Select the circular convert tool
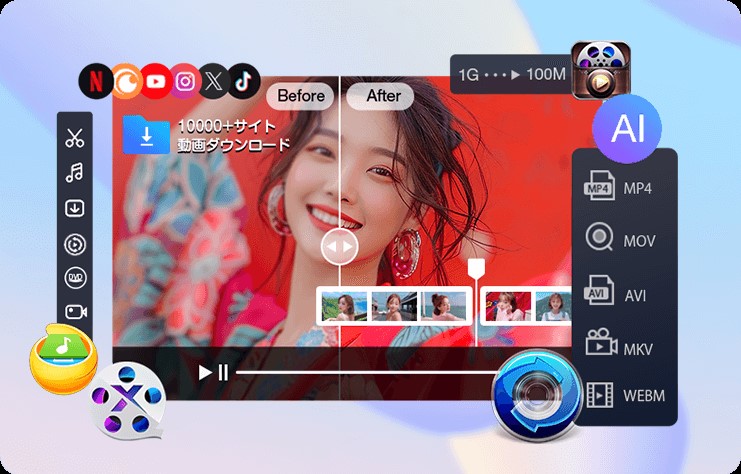Viewport: 741px width, 474px height. point(75,245)
